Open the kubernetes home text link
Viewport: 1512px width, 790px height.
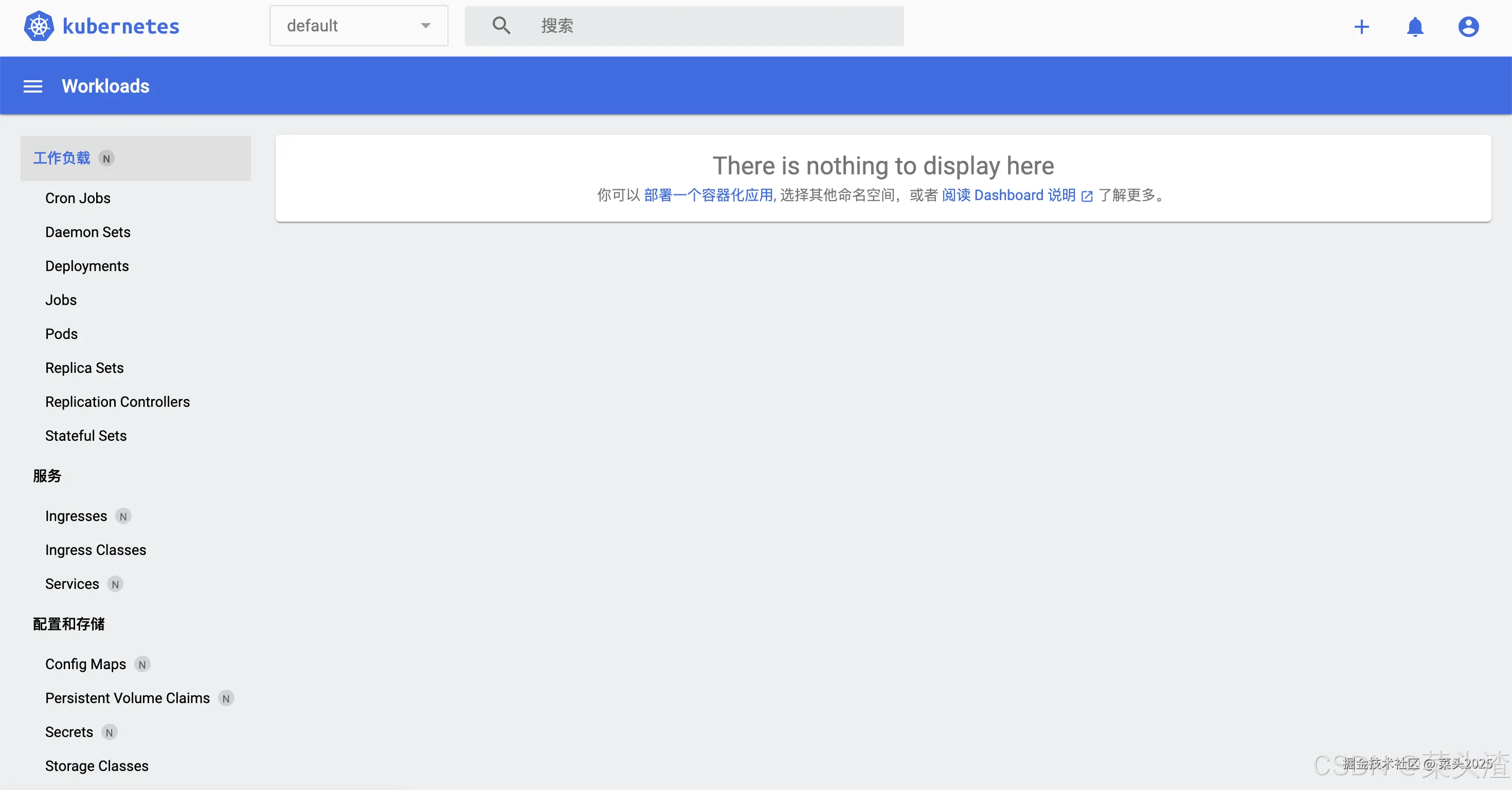[x=121, y=26]
